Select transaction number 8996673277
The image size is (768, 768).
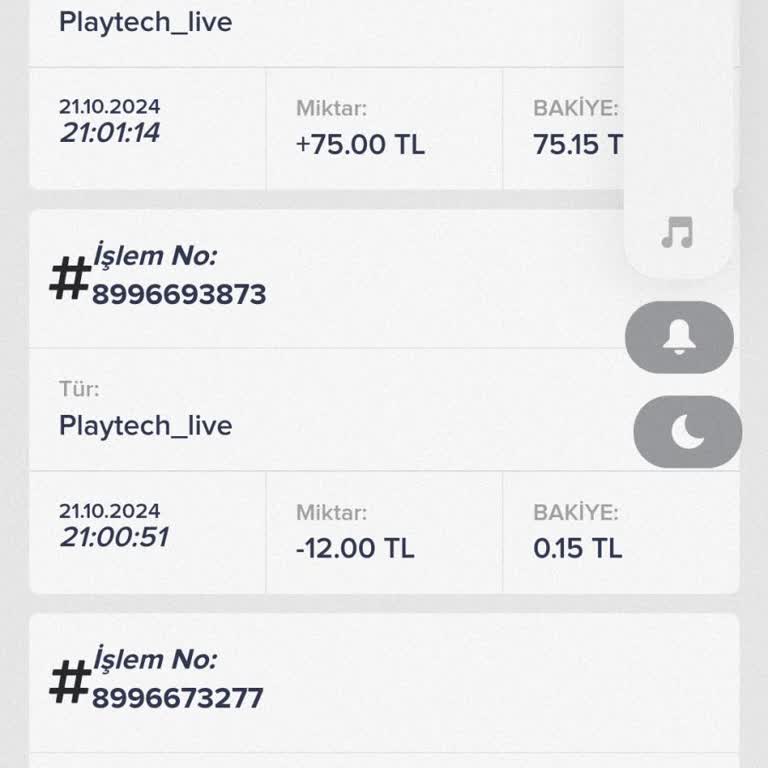tap(178, 698)
